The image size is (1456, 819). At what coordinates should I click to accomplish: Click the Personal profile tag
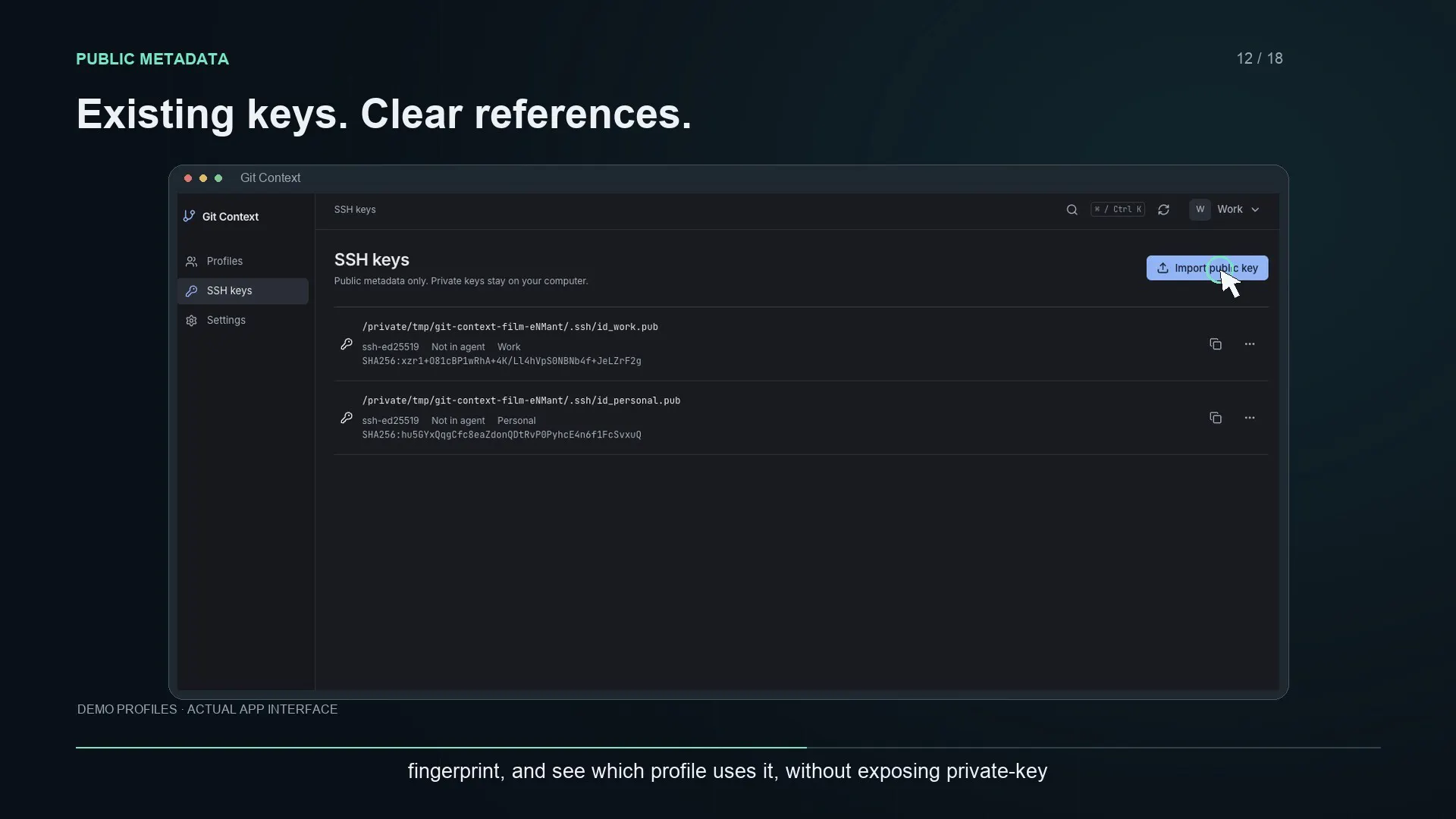516,421
